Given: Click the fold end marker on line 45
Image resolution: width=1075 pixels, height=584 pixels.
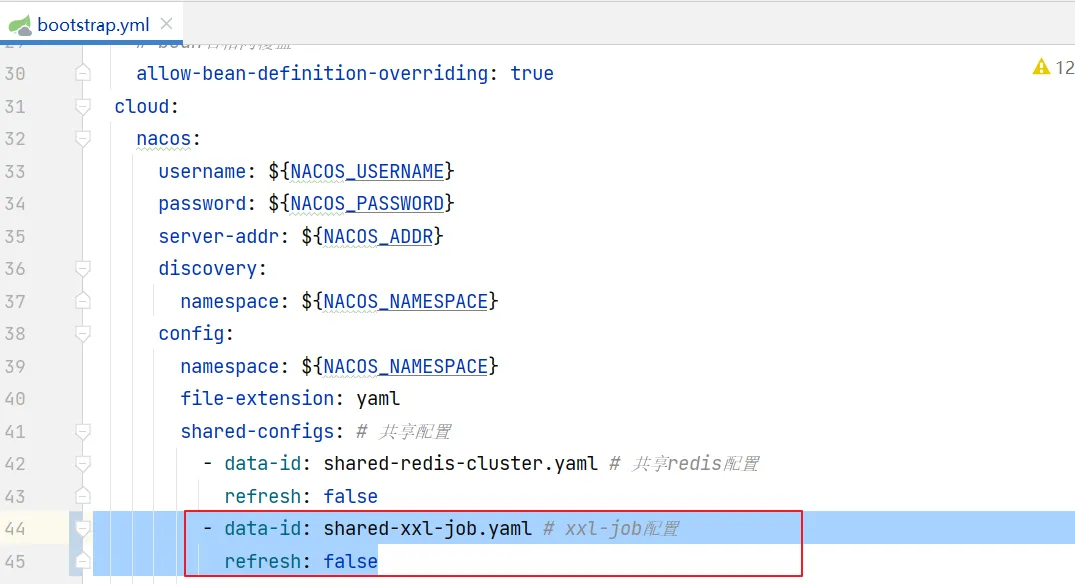Looking at the screenshot, I should (x=83, y=561).
